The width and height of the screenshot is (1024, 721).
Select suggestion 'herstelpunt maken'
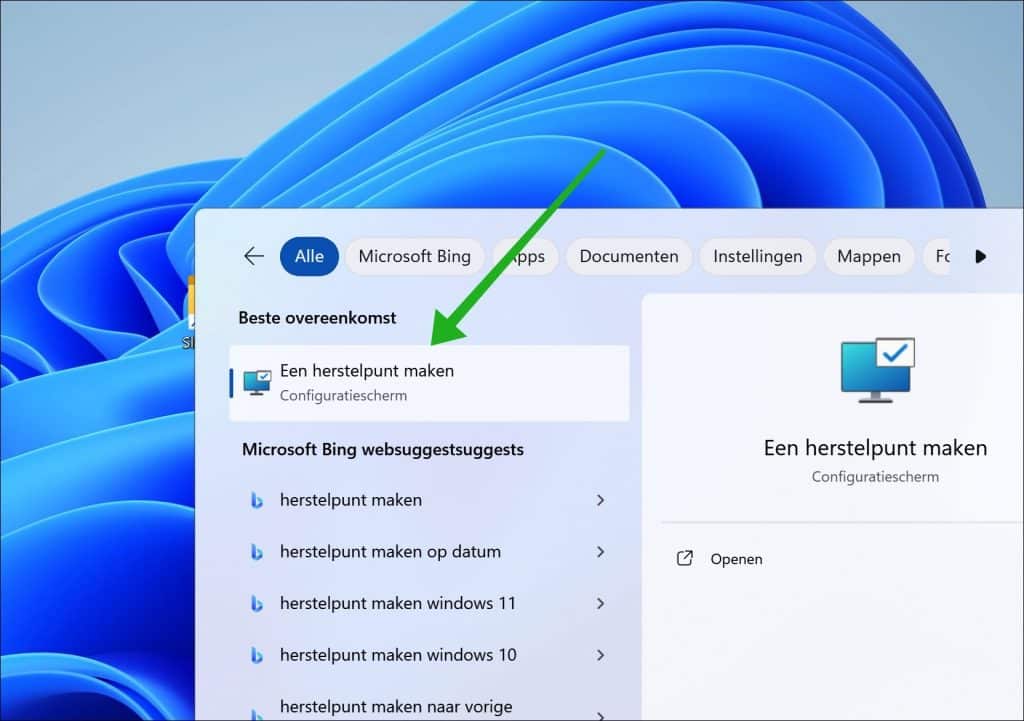point(429,500)
